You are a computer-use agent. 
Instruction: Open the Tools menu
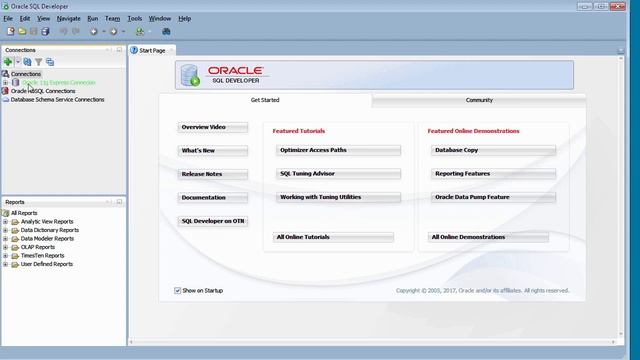(134, 18)
